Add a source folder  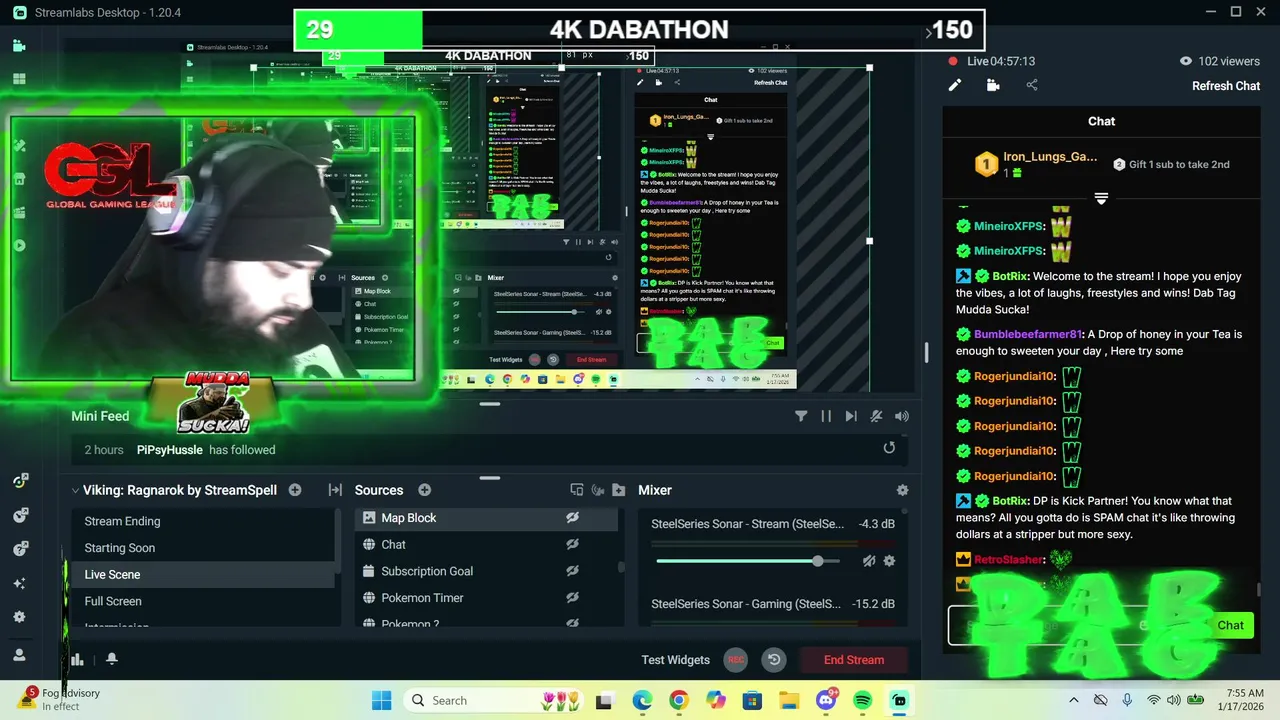coord(619,490)
